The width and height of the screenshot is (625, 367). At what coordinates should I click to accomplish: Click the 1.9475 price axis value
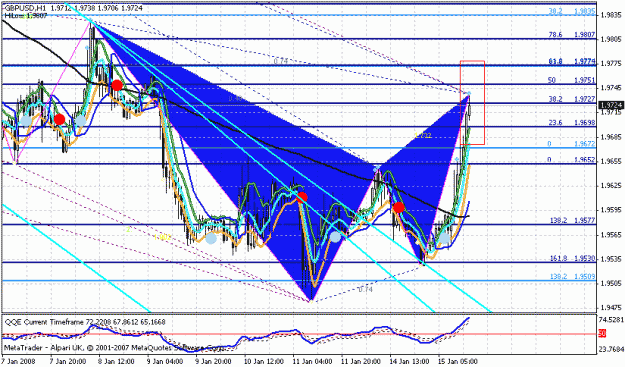[x=611, y=308]
